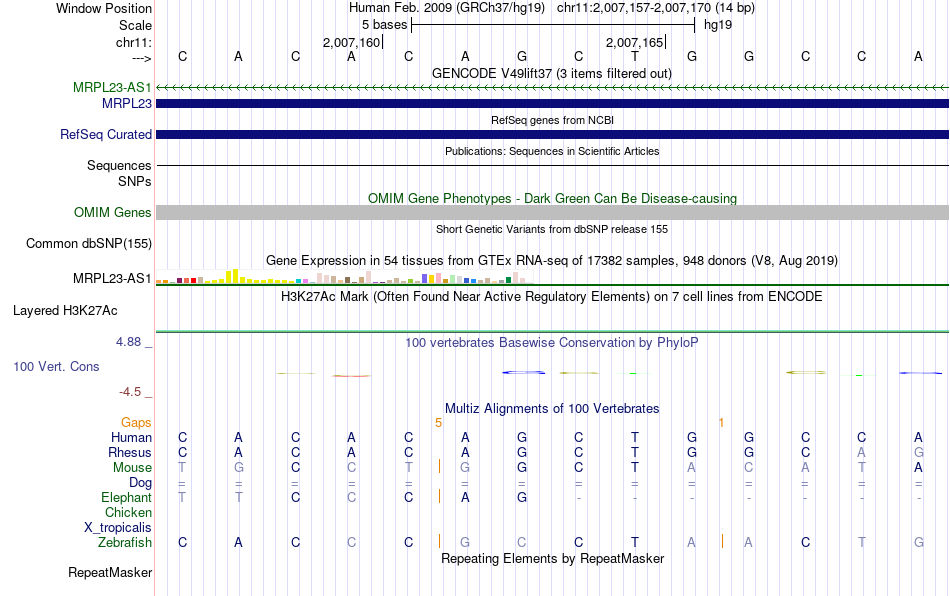This screenshot has height=596, width=950.
Task: Click the Human species row label
Action: [131, 437]
